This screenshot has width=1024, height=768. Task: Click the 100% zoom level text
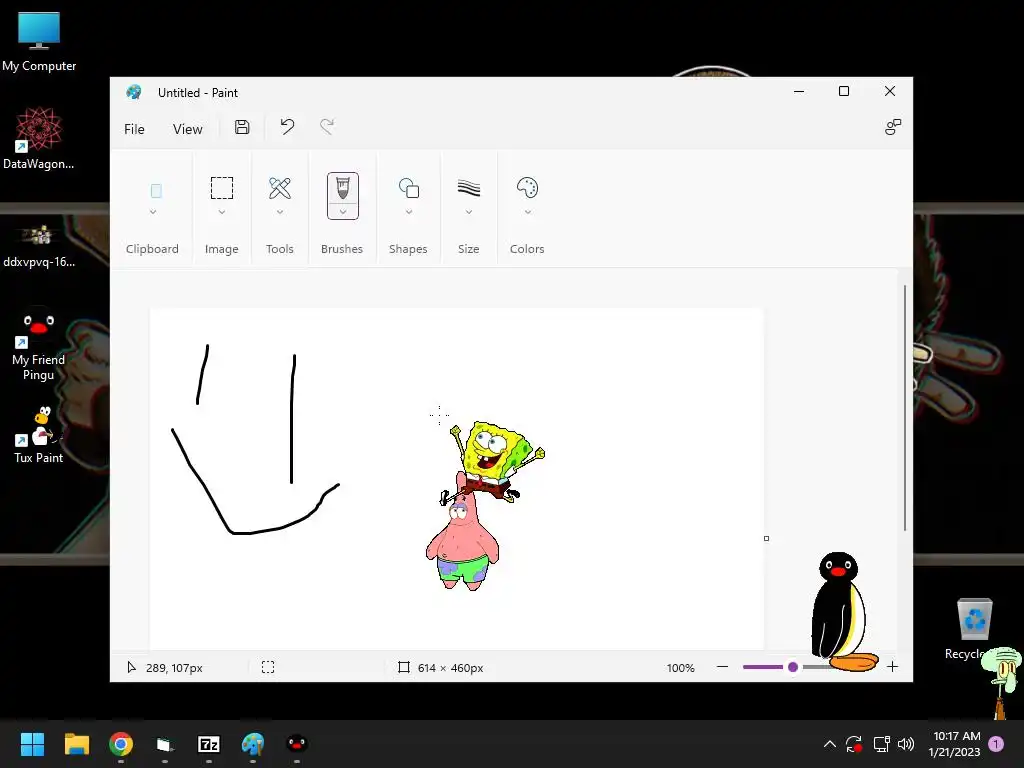pyautogui.click(x=680, y=667)
